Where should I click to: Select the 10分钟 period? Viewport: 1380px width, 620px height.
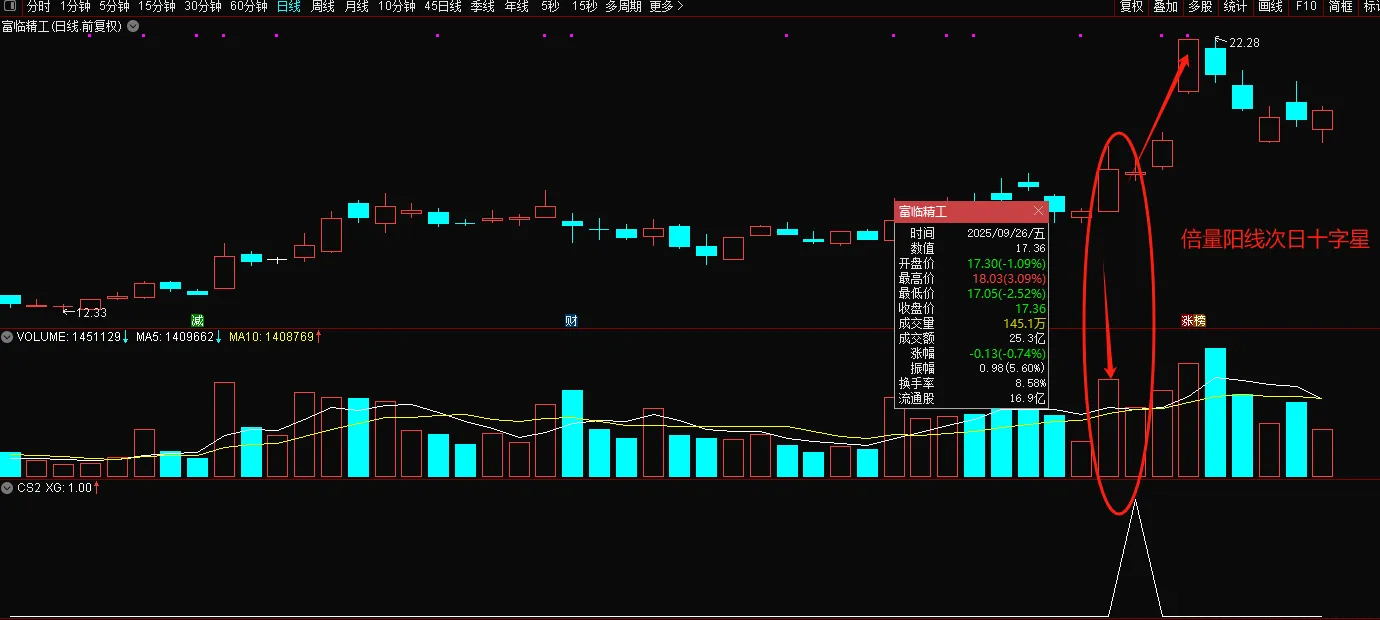click(397, 6)
